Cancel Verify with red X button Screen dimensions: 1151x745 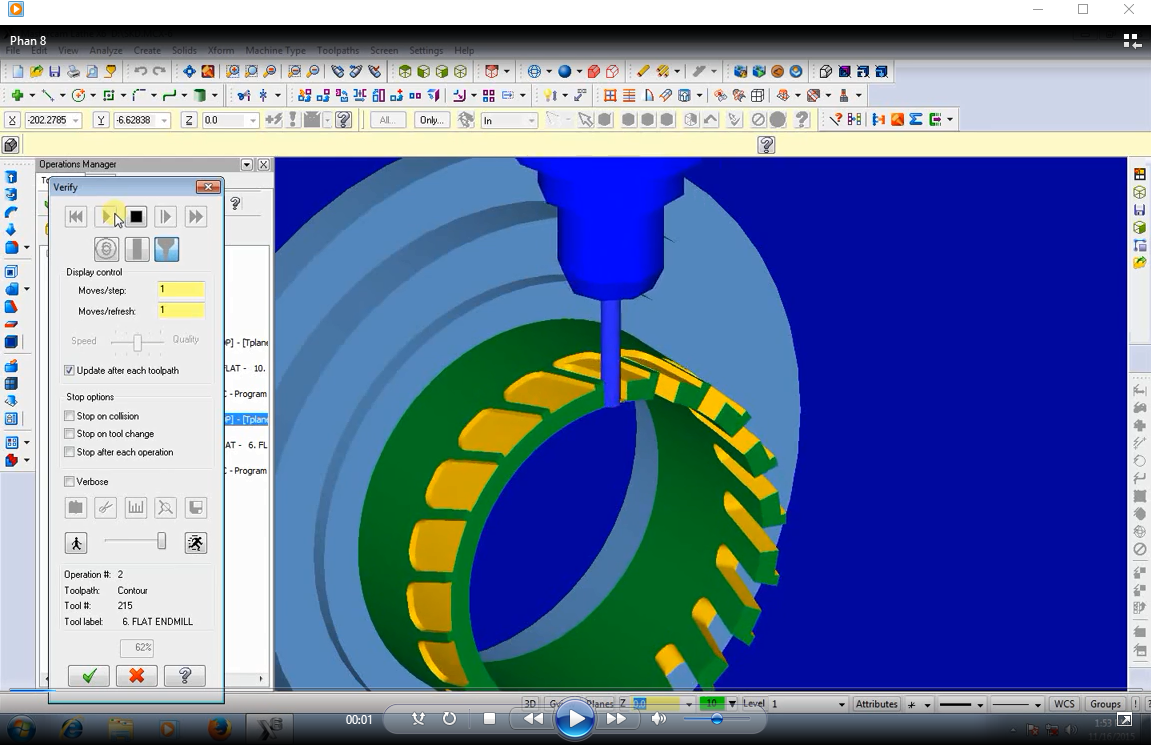[137, 676]
